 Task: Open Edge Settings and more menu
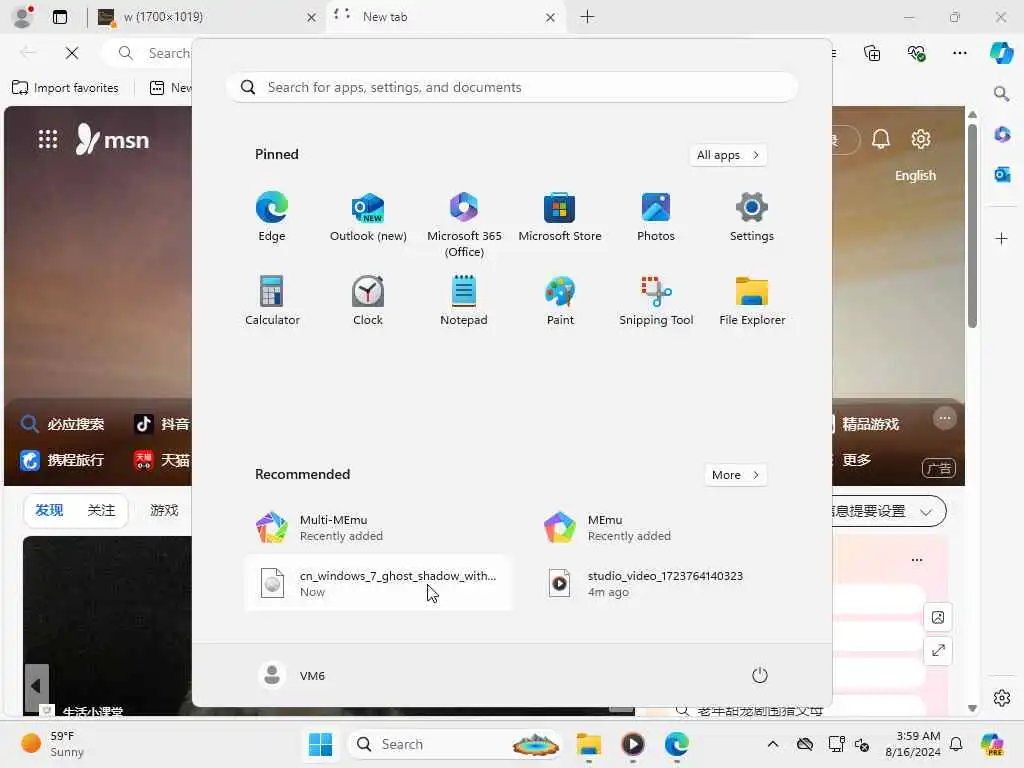click(x=959, y=53)
